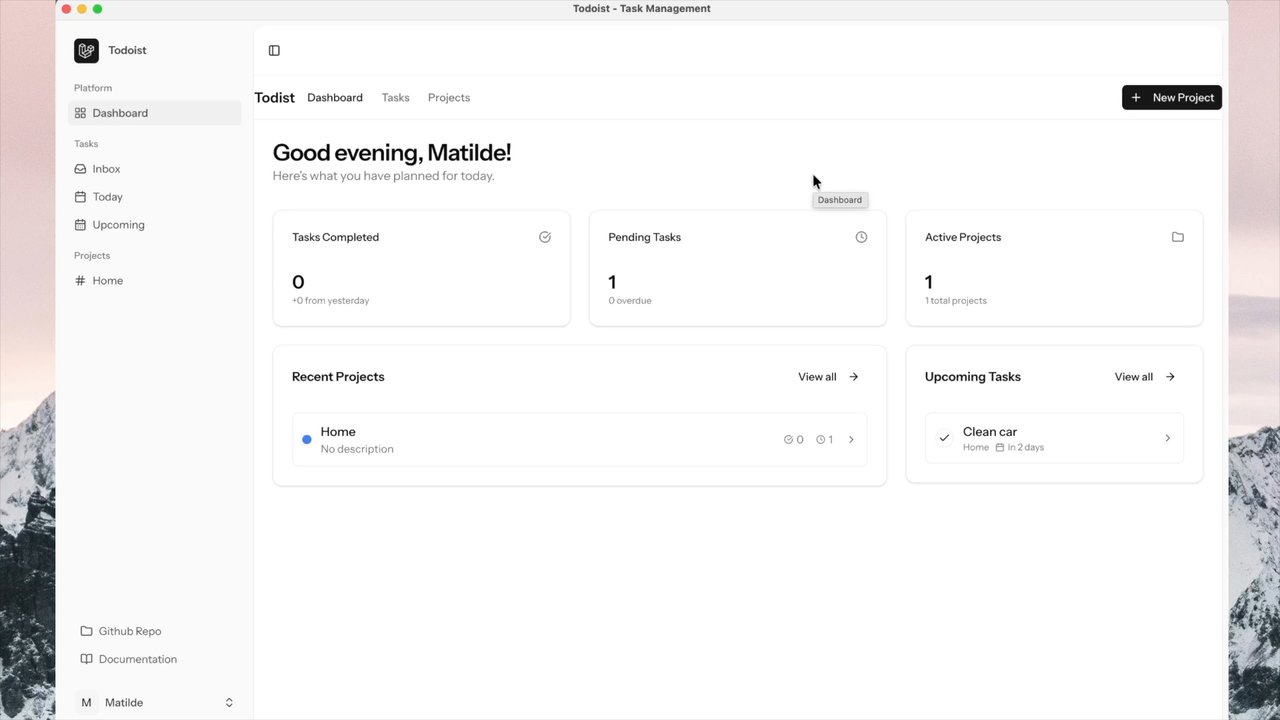Click the arrow icon beside Recent Projects View all
Image resolution: width=1280 pixels, height=720 pixels.
pos(854,377)
